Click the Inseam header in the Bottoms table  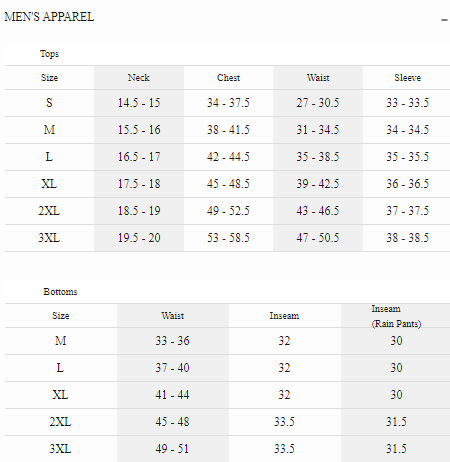(x=284, y=316)
